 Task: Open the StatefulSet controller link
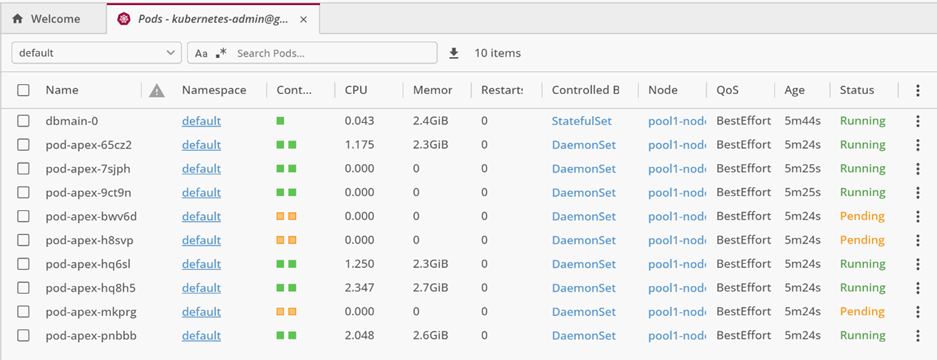point(582,121)
